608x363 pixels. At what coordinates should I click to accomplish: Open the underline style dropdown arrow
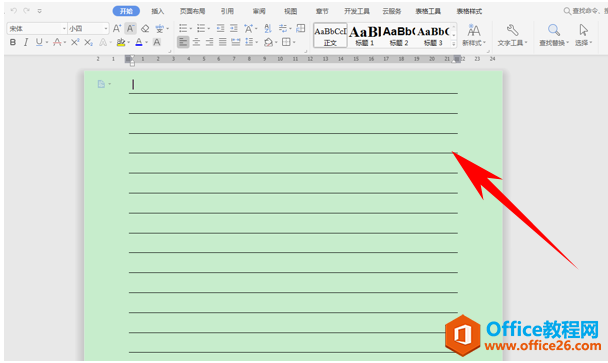coord(47,42)
